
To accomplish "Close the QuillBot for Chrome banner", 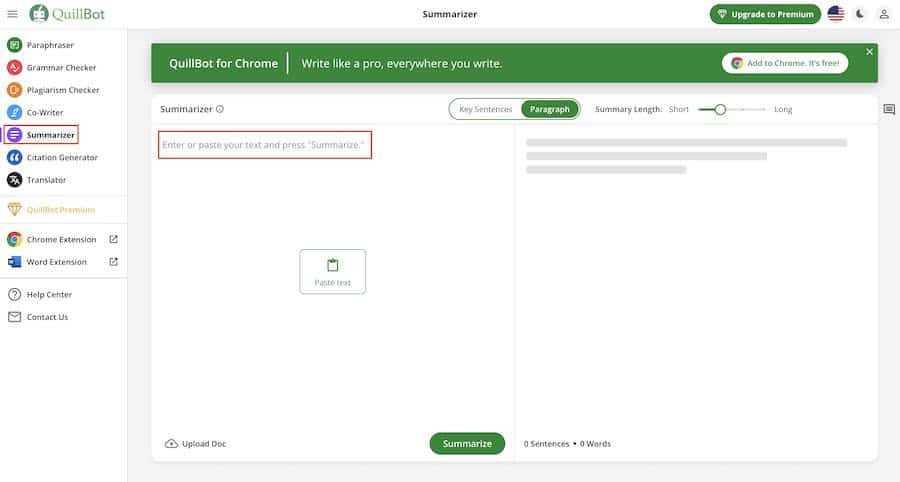I will pos(869,52).
